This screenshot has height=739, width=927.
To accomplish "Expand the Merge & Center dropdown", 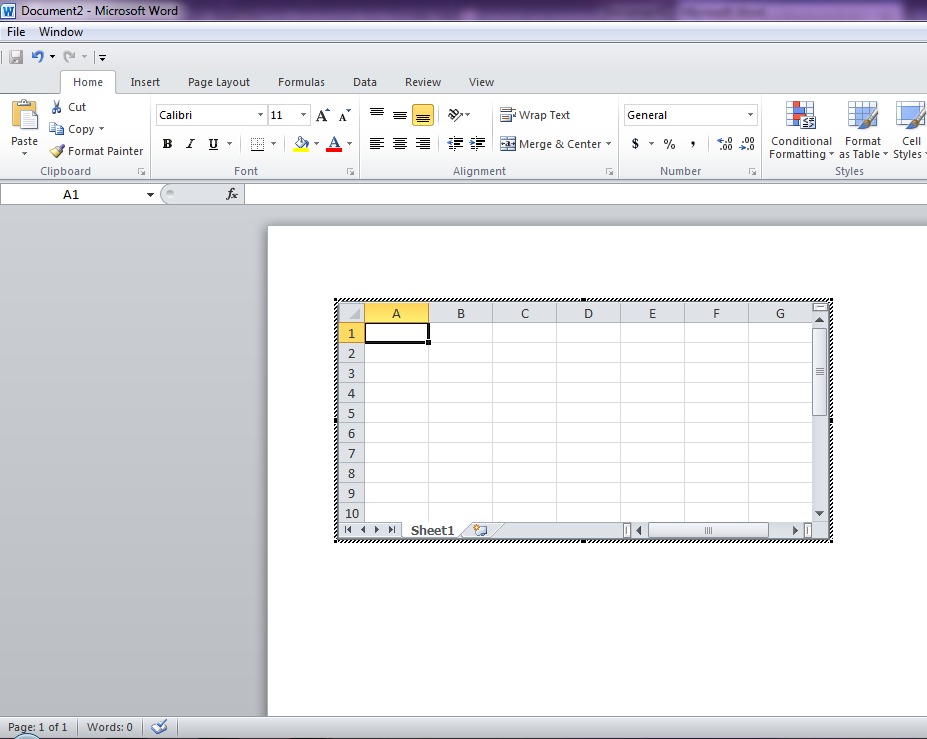I will click(x=608, y=143).
